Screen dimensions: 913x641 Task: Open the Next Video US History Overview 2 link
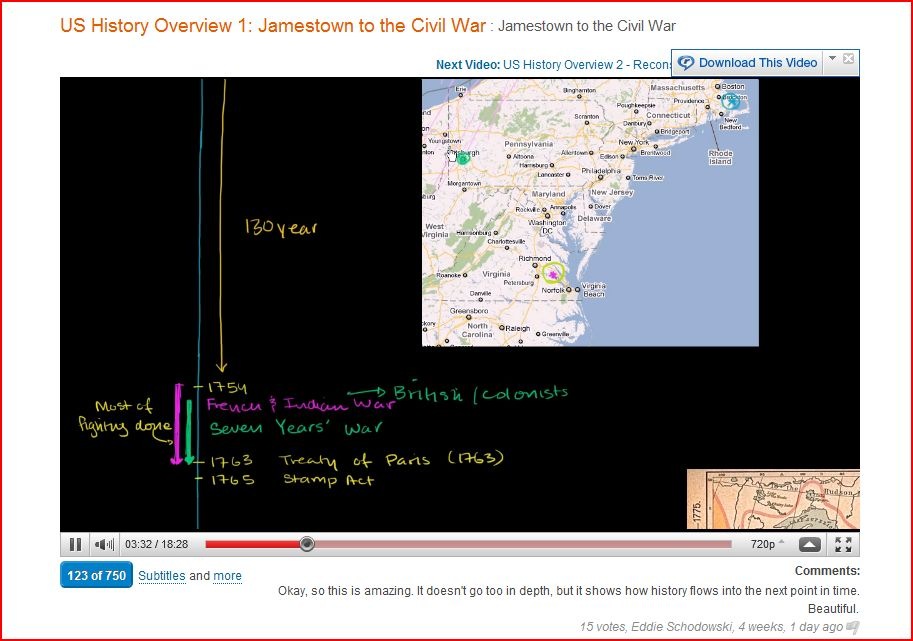(x=553, y=65)
